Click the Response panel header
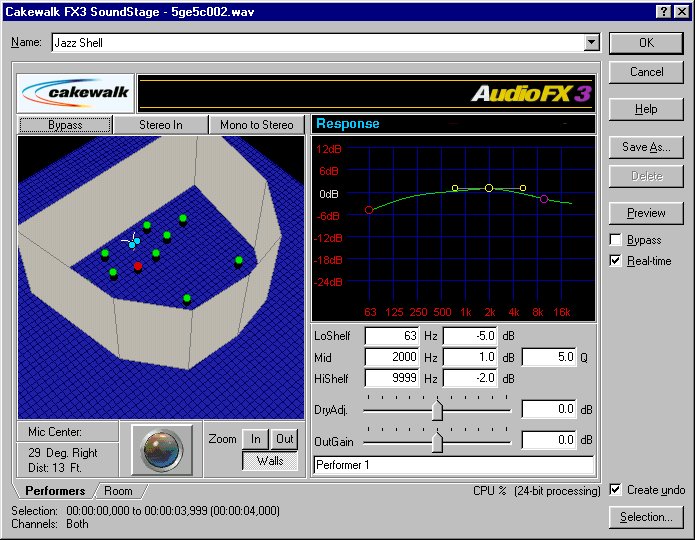This screenshot has width=695, height=540. [453, 124]
